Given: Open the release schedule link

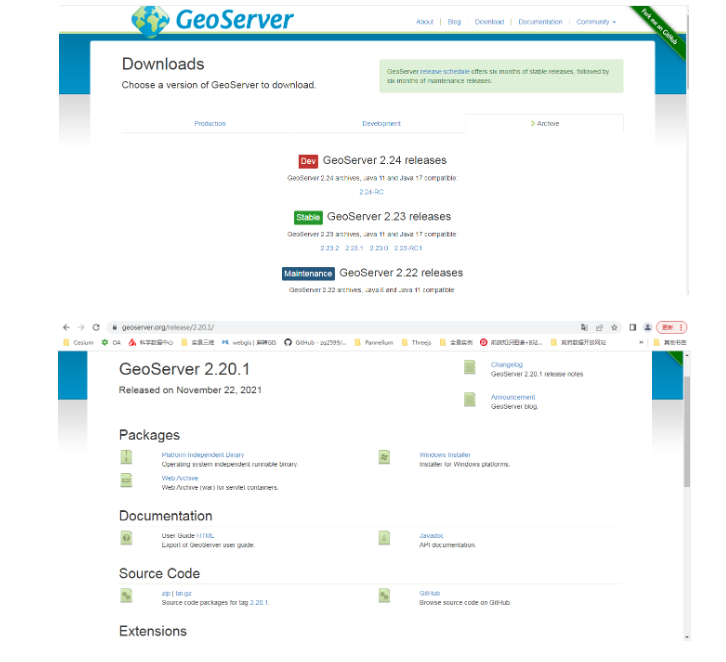Looking at the screenshot, I should [x=444, y=72].
